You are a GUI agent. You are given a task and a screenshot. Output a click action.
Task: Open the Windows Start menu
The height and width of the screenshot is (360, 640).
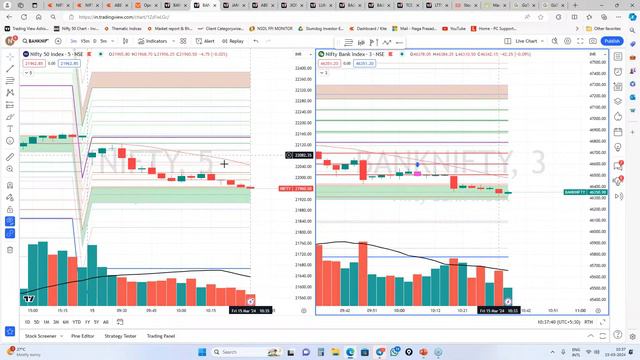(202, 352)
